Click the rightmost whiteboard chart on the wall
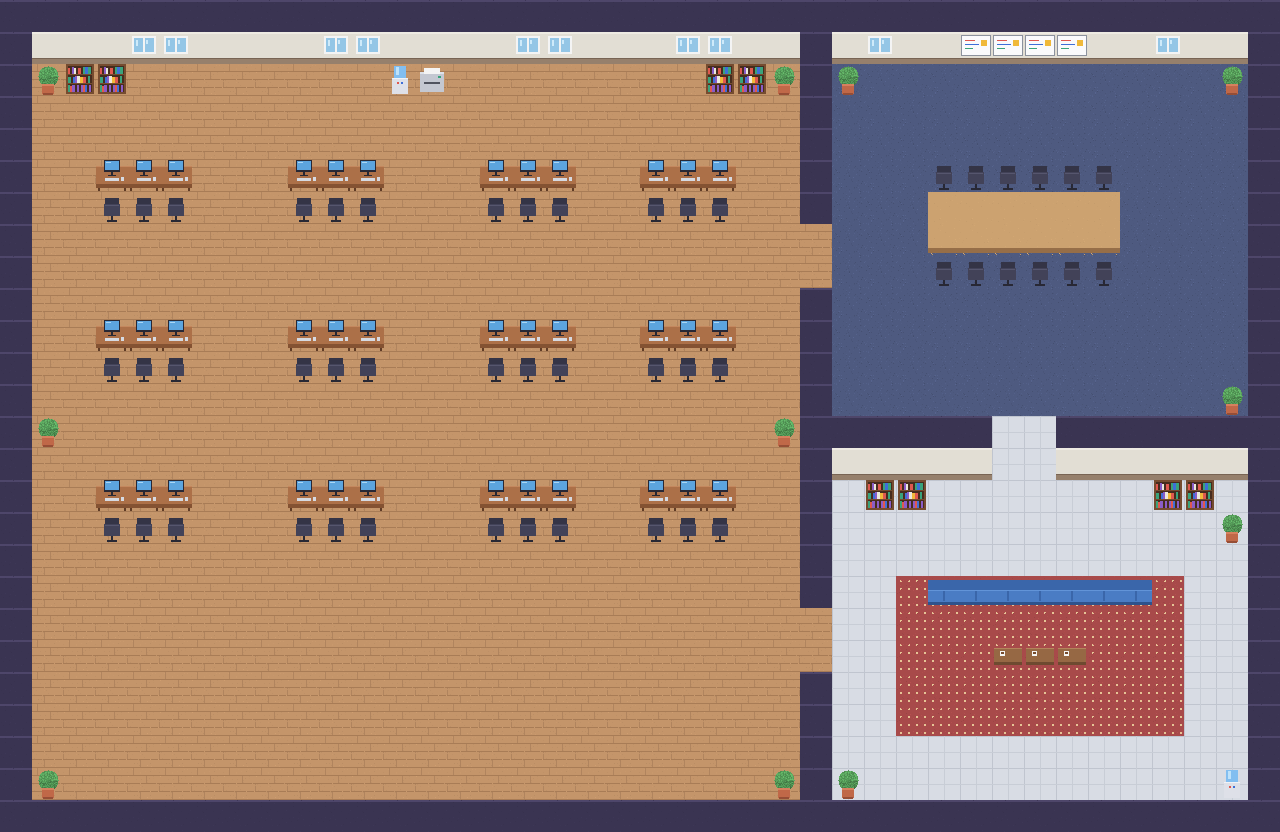This screenshot has height=832, width=1280. point(1072,45)
